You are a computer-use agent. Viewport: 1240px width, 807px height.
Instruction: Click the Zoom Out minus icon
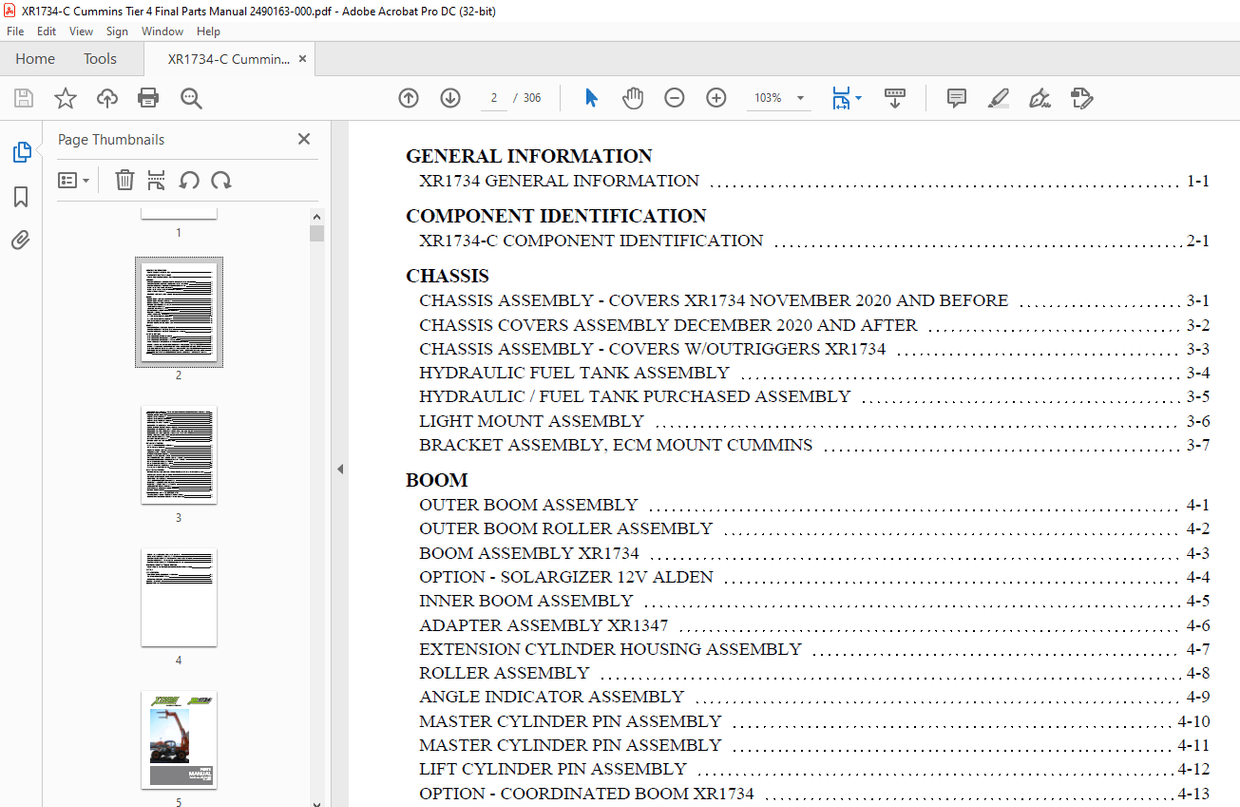pos(675,98)
